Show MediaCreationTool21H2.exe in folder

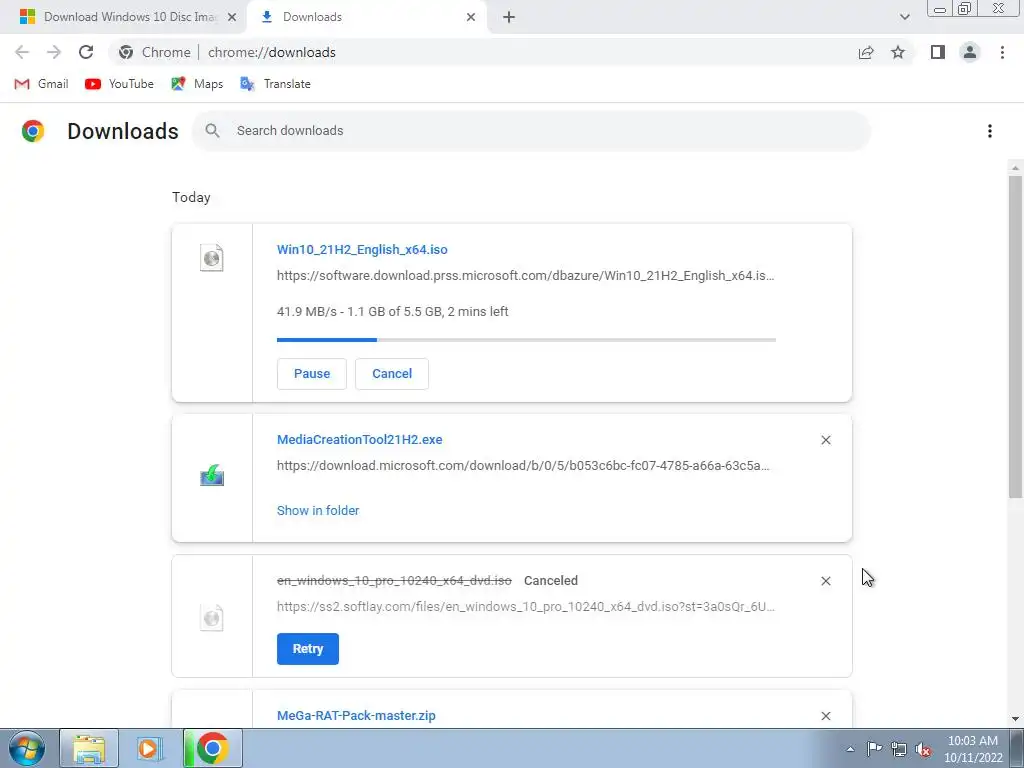click(x=318, y=511)
